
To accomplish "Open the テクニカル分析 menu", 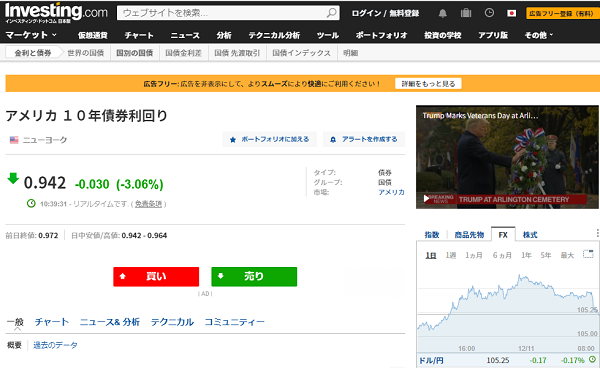I will (x=274, y=35).
